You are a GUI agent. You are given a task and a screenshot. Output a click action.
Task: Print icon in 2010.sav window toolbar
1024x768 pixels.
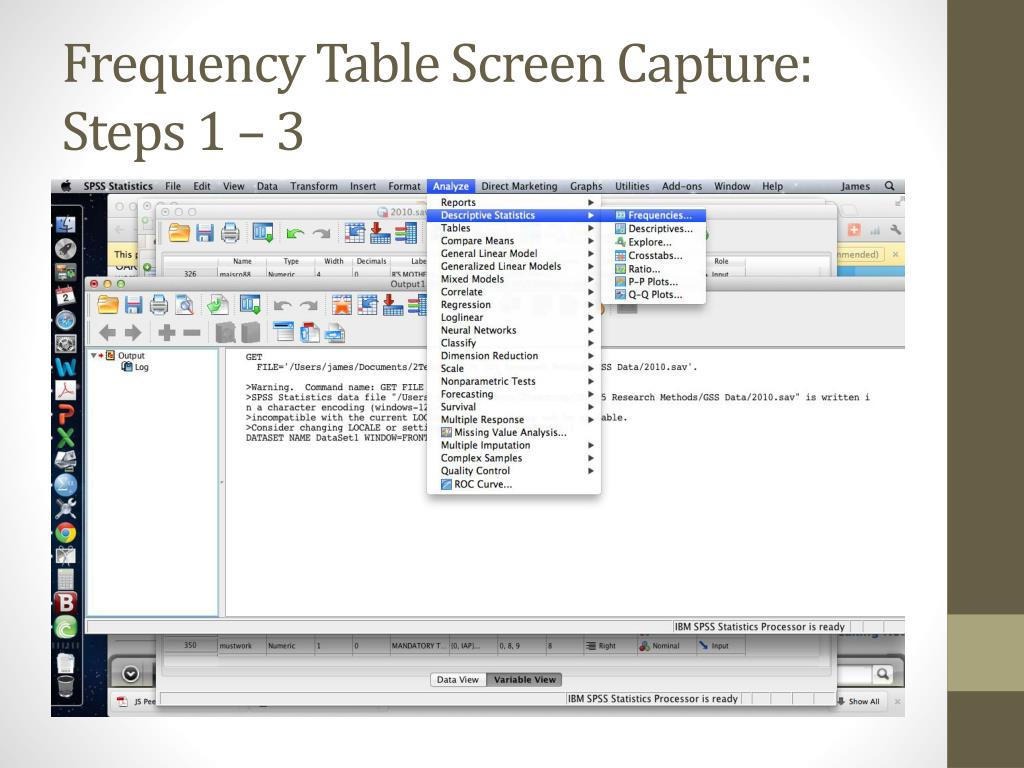[230, 232]
